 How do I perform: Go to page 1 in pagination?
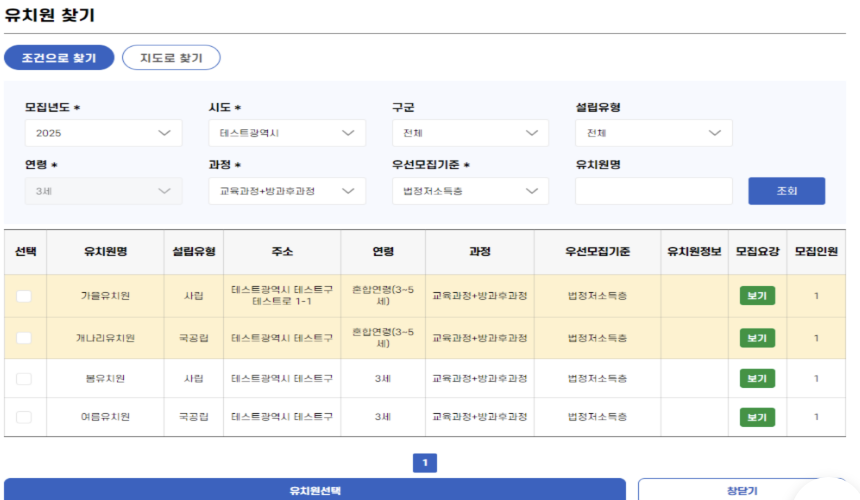point(425,463)
